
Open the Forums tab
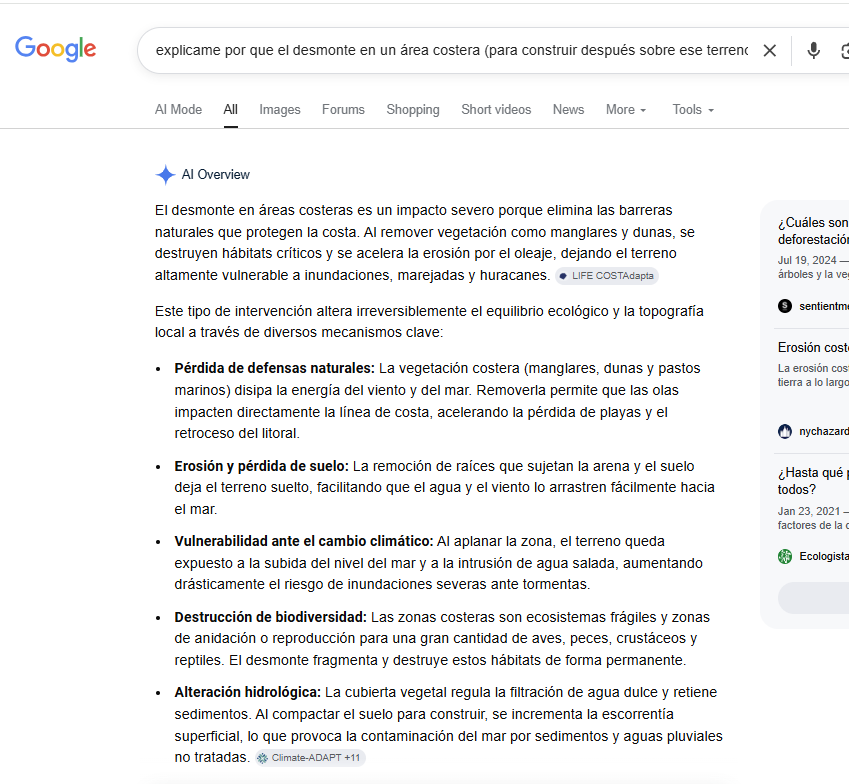point(343,109)
